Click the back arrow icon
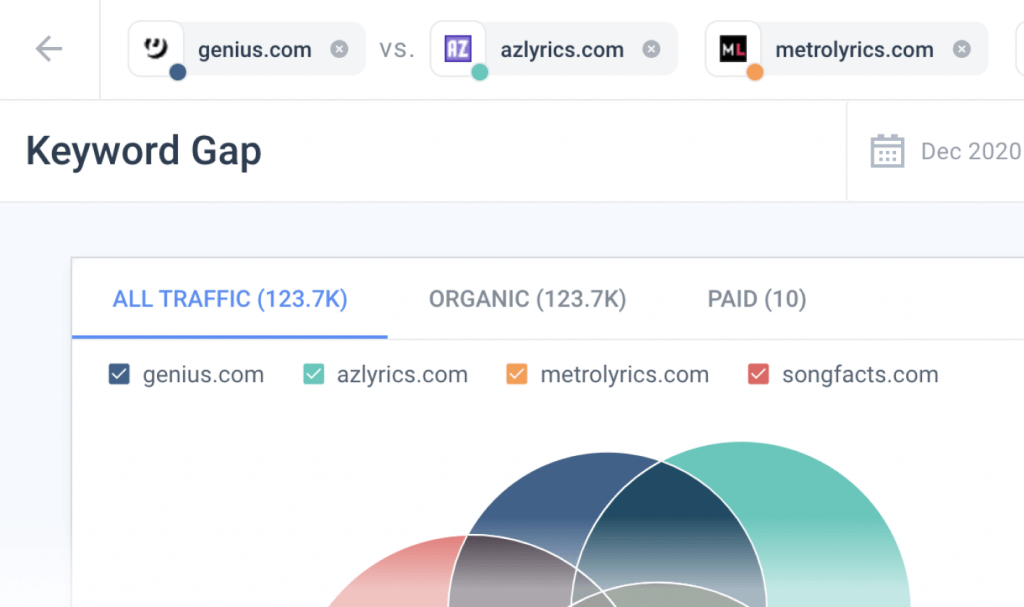 coord(49,47)
